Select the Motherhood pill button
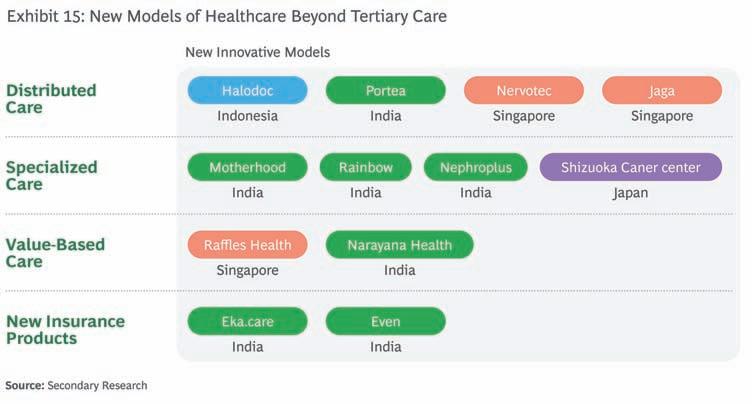752x404 pixels. [247, 168]
